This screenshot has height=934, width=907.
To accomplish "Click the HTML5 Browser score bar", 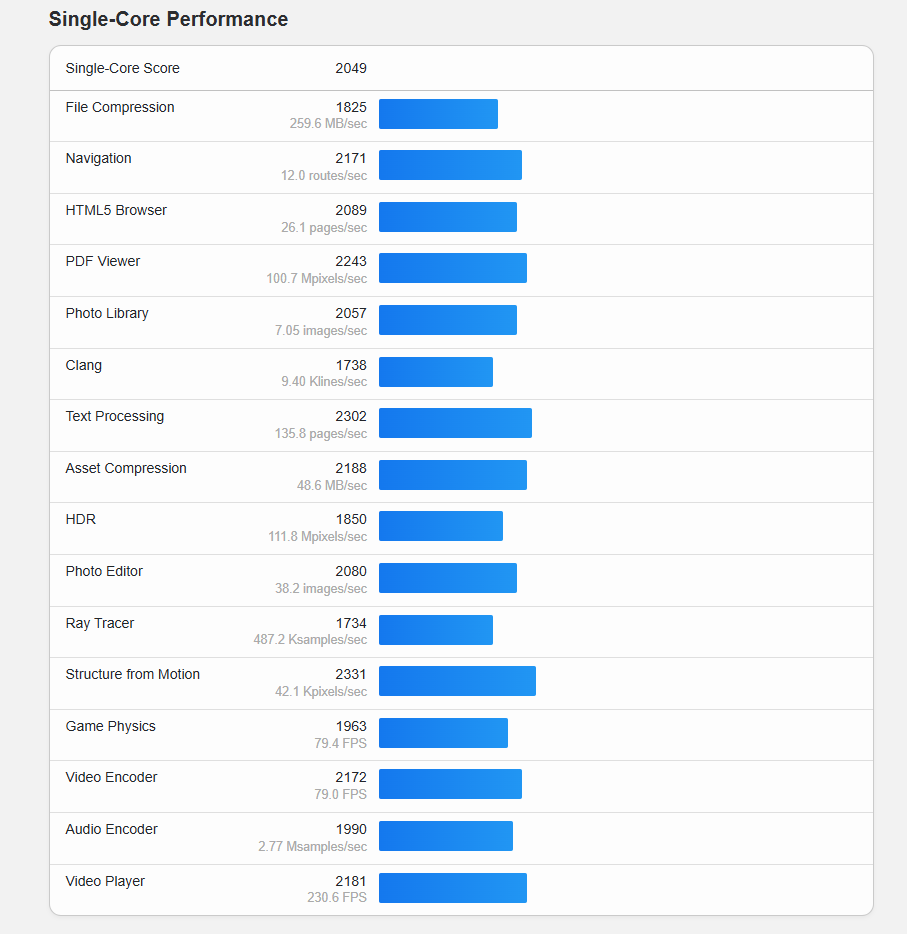I will coord(448,217).
